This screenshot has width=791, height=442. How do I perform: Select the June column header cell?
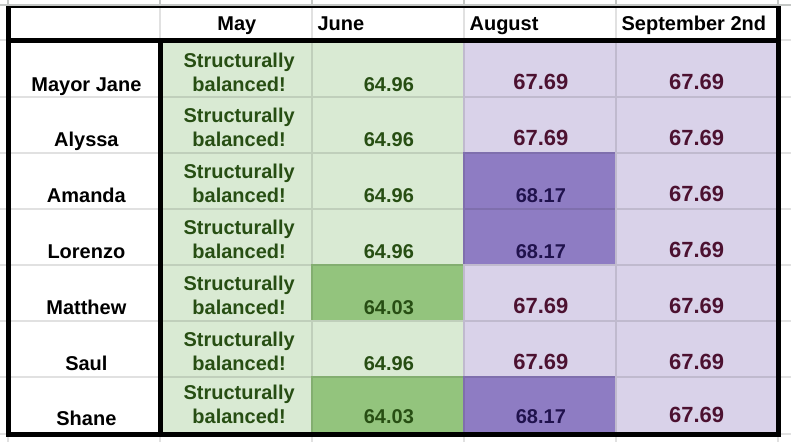pyautogui.click(x=388, y=24)
